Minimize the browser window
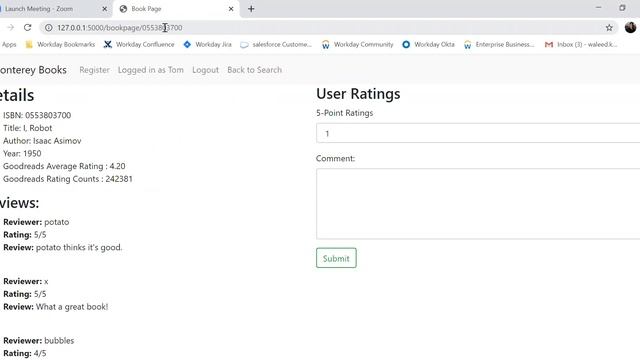Screen dimensions: 640x360 click(598, 8)
